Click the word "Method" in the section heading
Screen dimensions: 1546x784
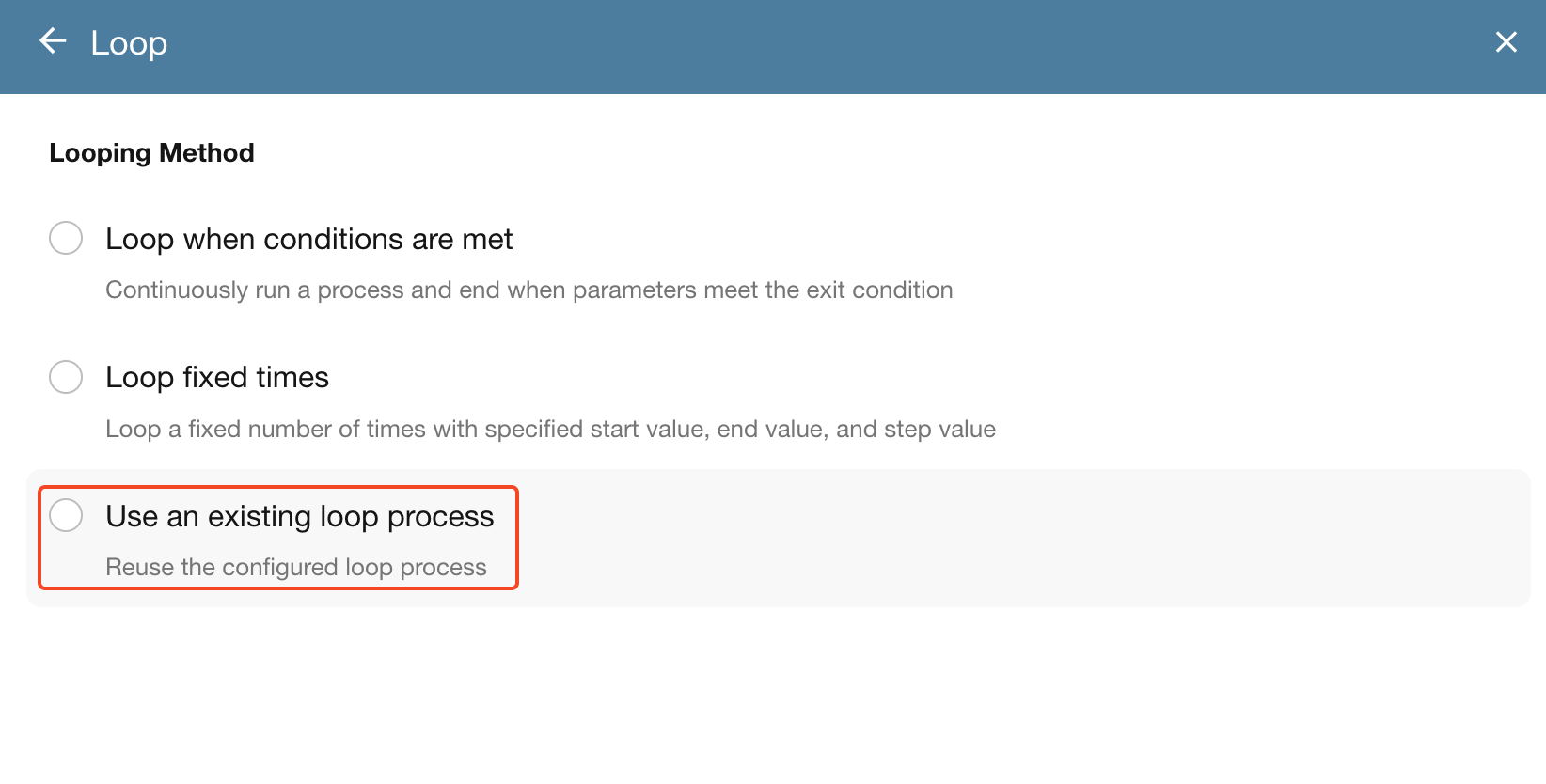[207, 153]
